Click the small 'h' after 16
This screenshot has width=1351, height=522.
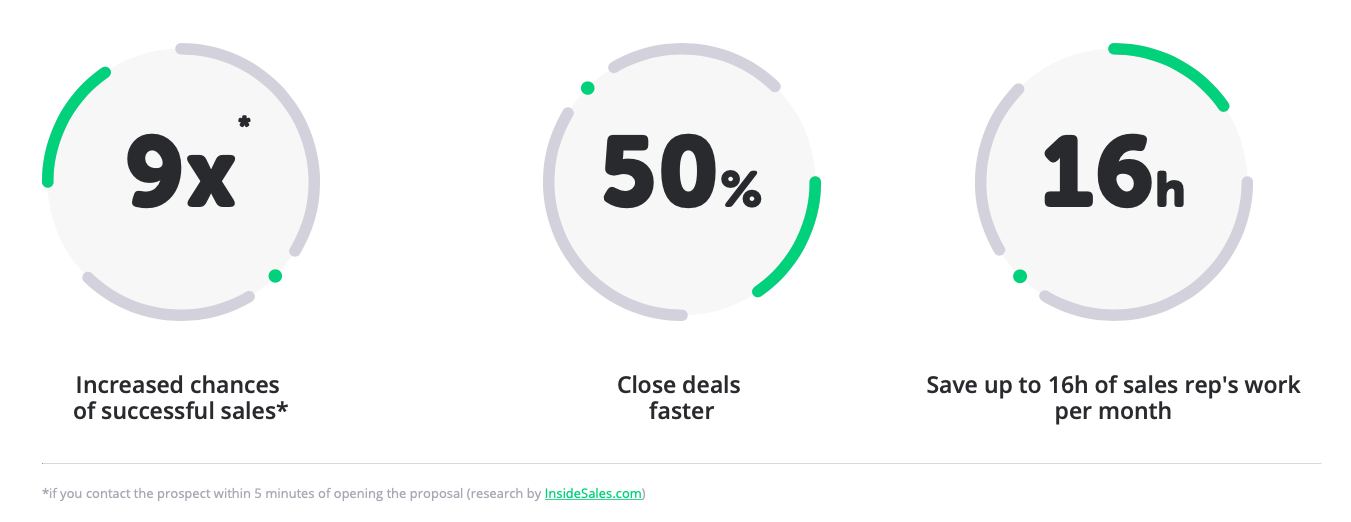[1170, 192]
